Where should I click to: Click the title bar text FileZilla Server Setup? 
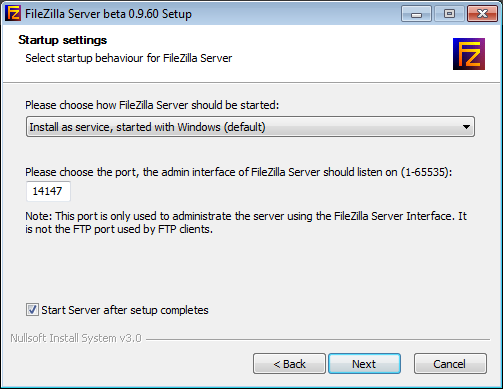point(108,14)
